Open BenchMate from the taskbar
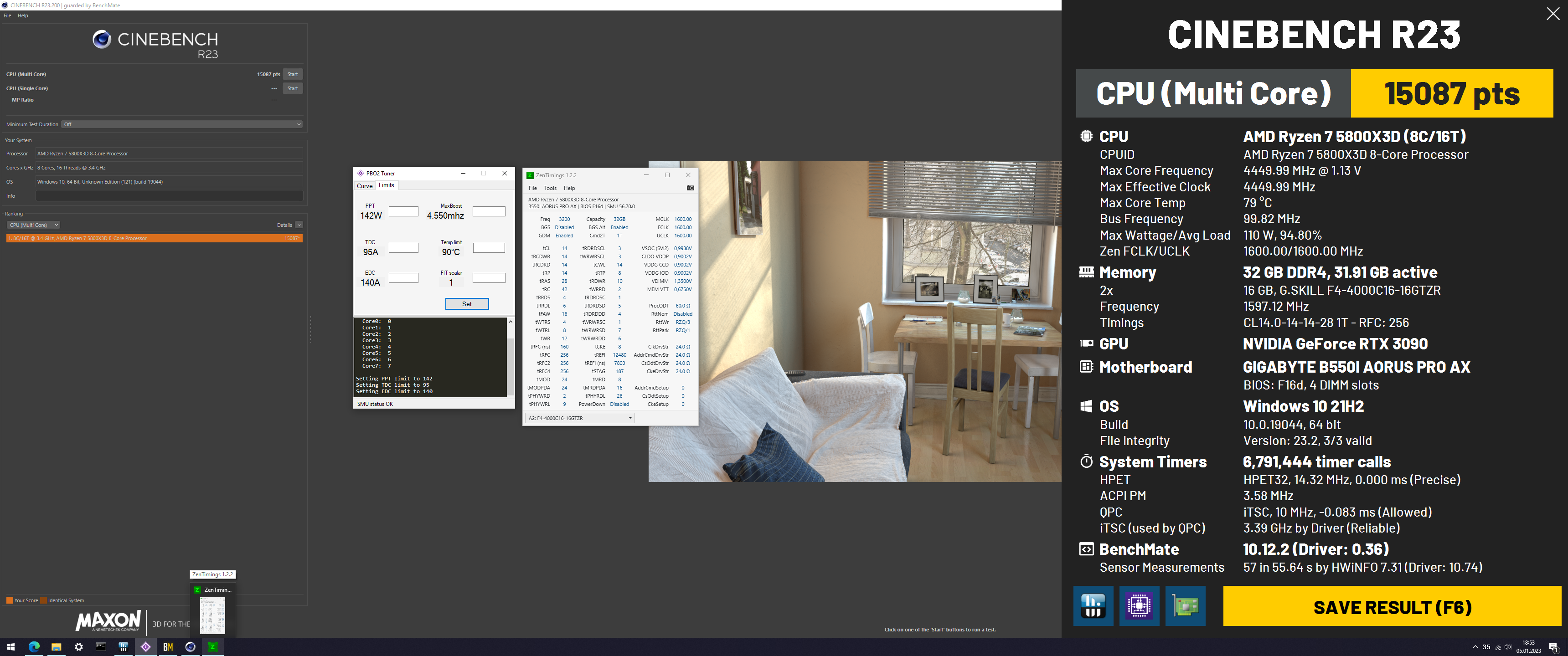The width and height of the screenshot is (1568, 656). coord(168,647)
